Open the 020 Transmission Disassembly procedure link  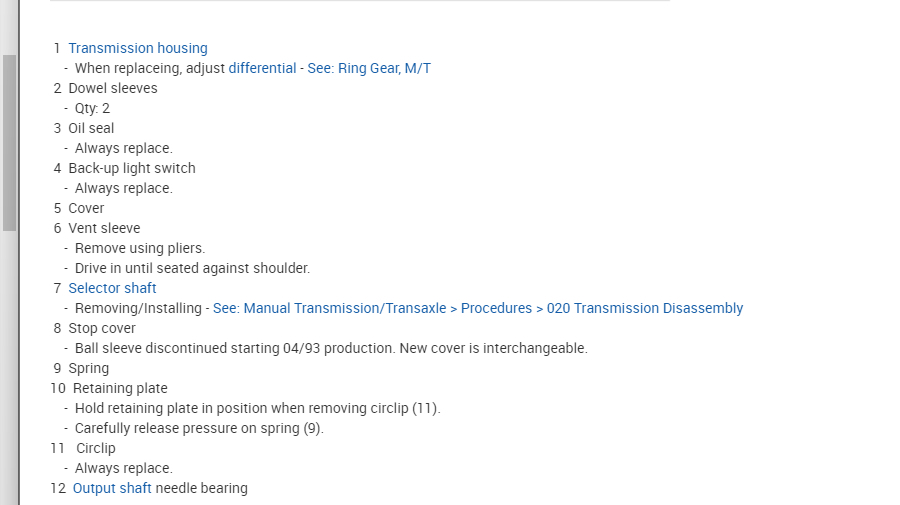(478, 308)
